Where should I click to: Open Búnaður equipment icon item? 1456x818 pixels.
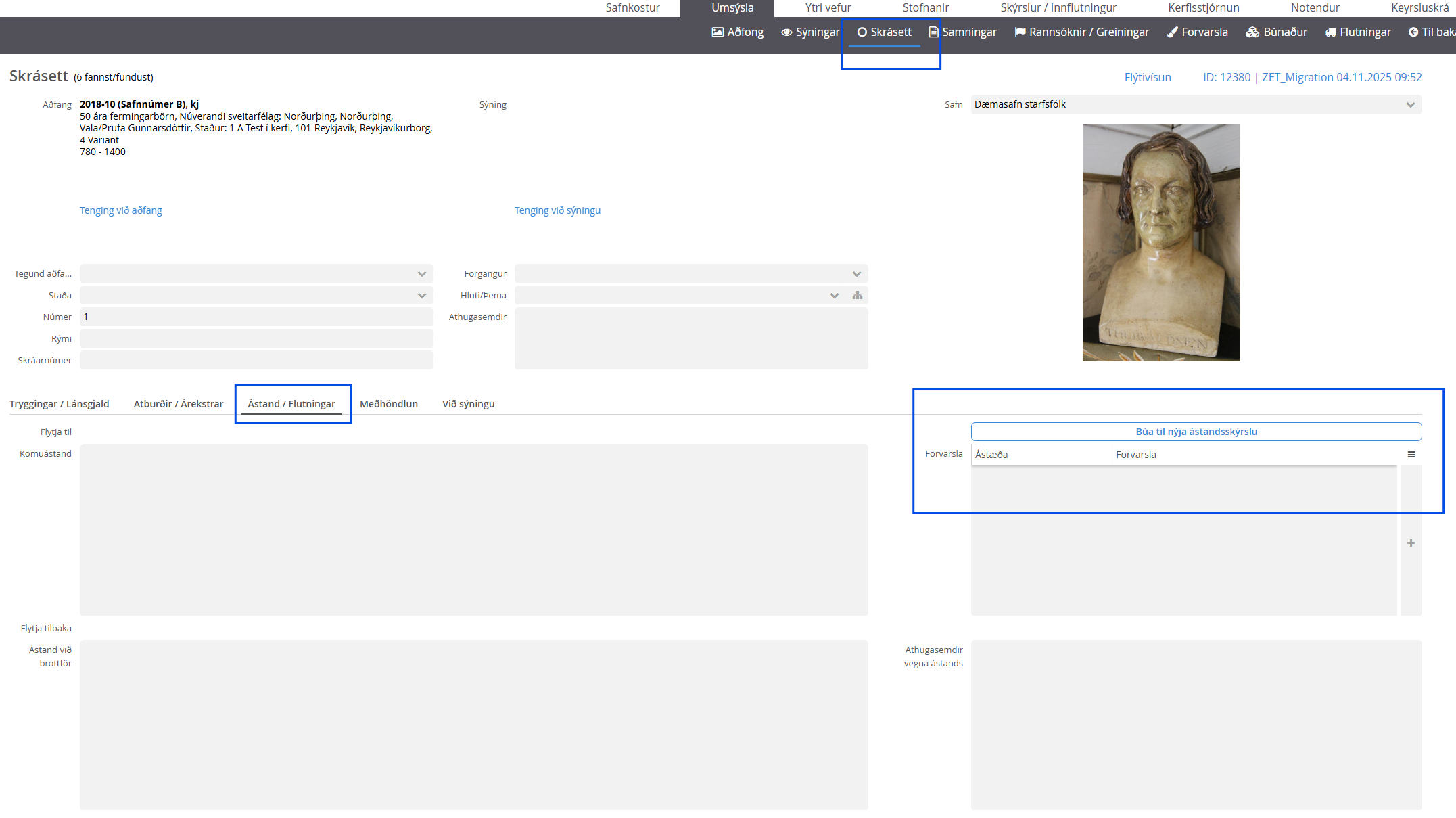[x=1276, y=32]
